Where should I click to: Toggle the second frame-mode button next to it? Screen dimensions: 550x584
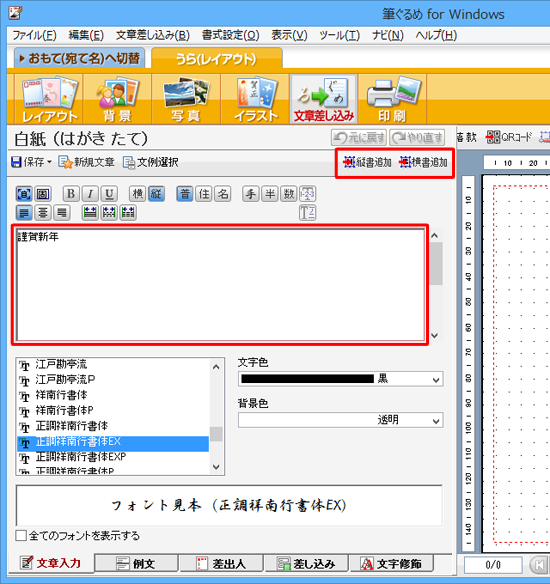[43, 194]
